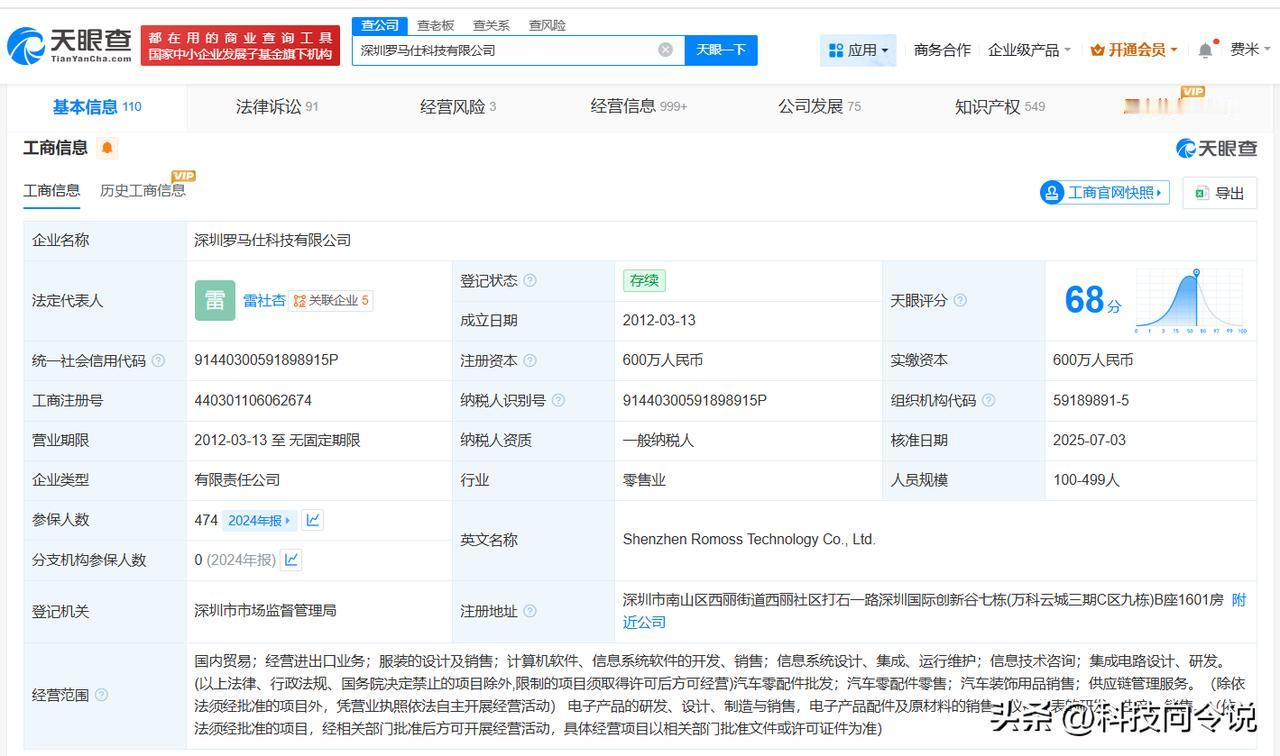Click the 核准日期 value 2025-07-03
The width and height of the screenshot is (1280, 756).
1089,440
